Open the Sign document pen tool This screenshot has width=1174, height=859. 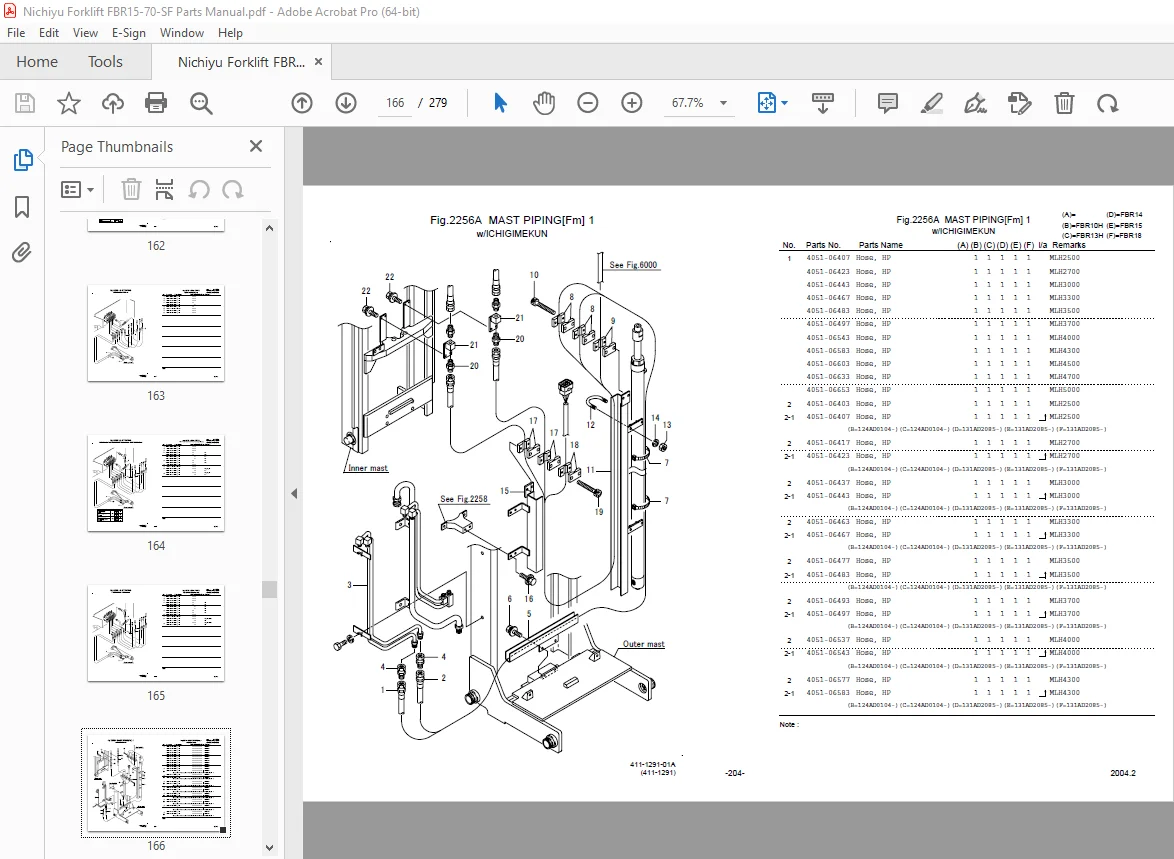pyautogui.click(x=975, y=103)
